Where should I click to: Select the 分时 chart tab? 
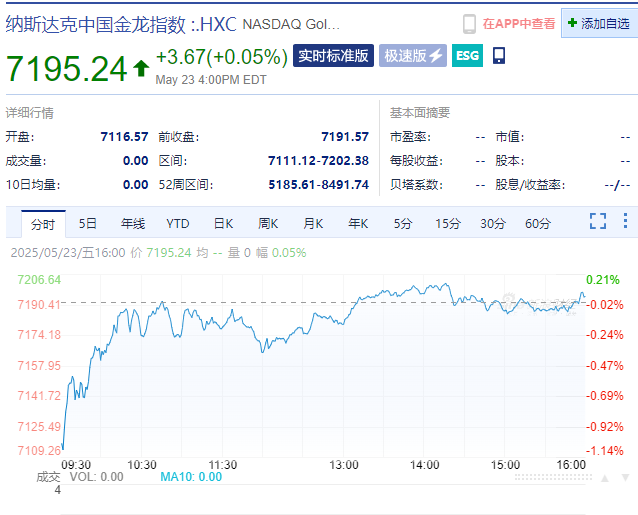click(43, 224)
